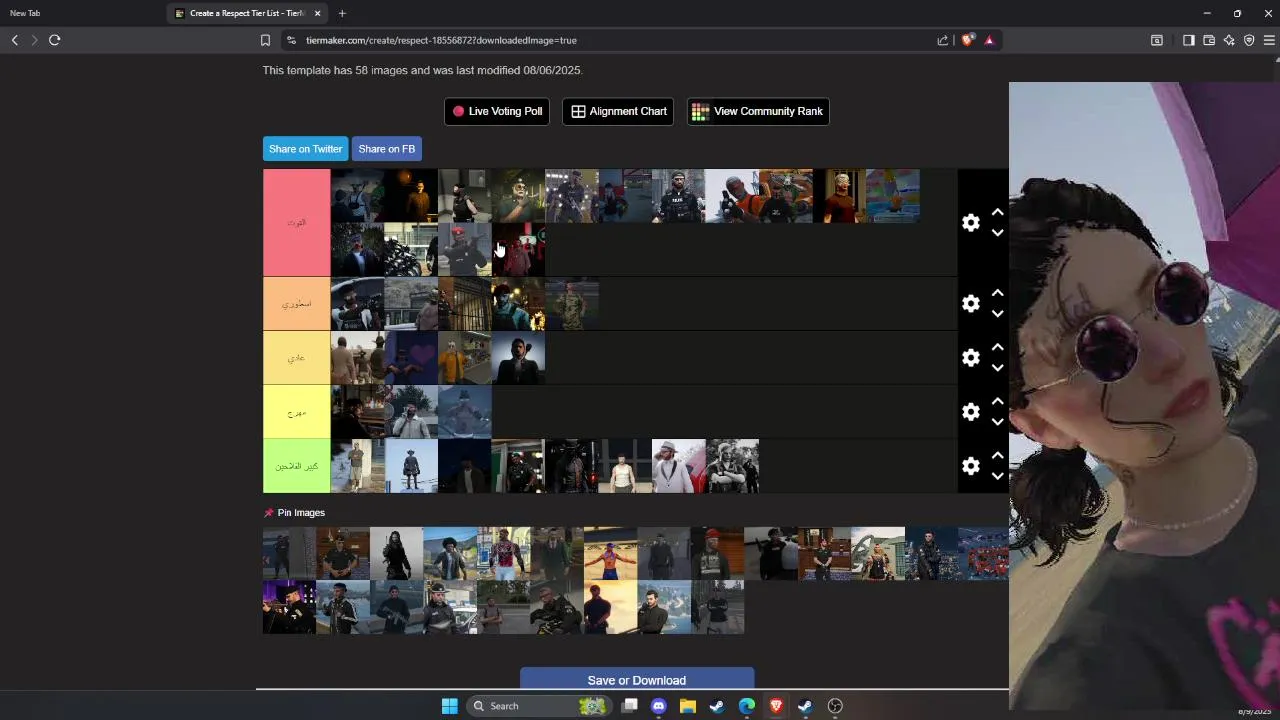Select the purple heart image in third tier

pos(411,357)
